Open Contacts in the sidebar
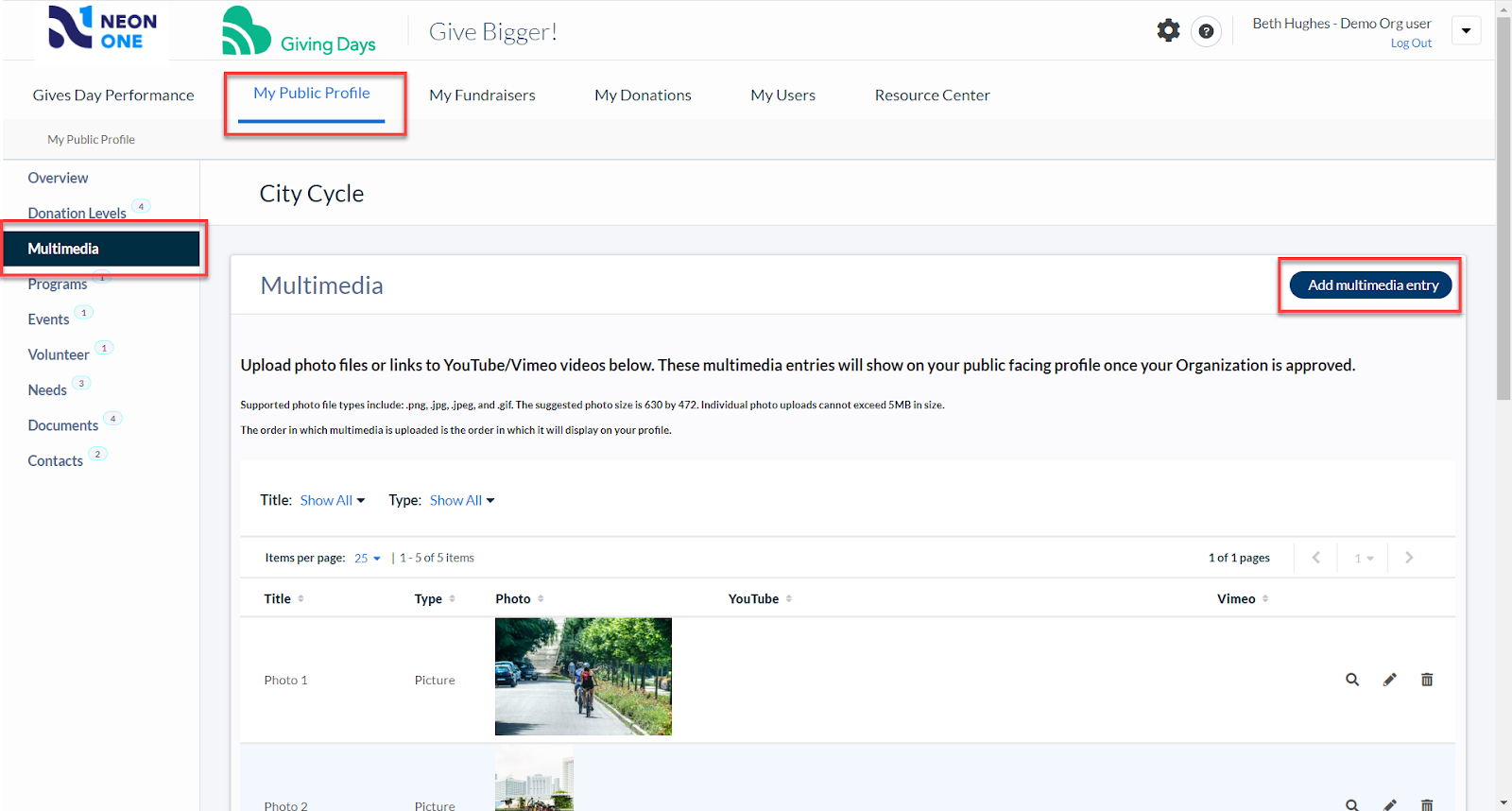This screenshot has width=1512, height=811. 55,461
